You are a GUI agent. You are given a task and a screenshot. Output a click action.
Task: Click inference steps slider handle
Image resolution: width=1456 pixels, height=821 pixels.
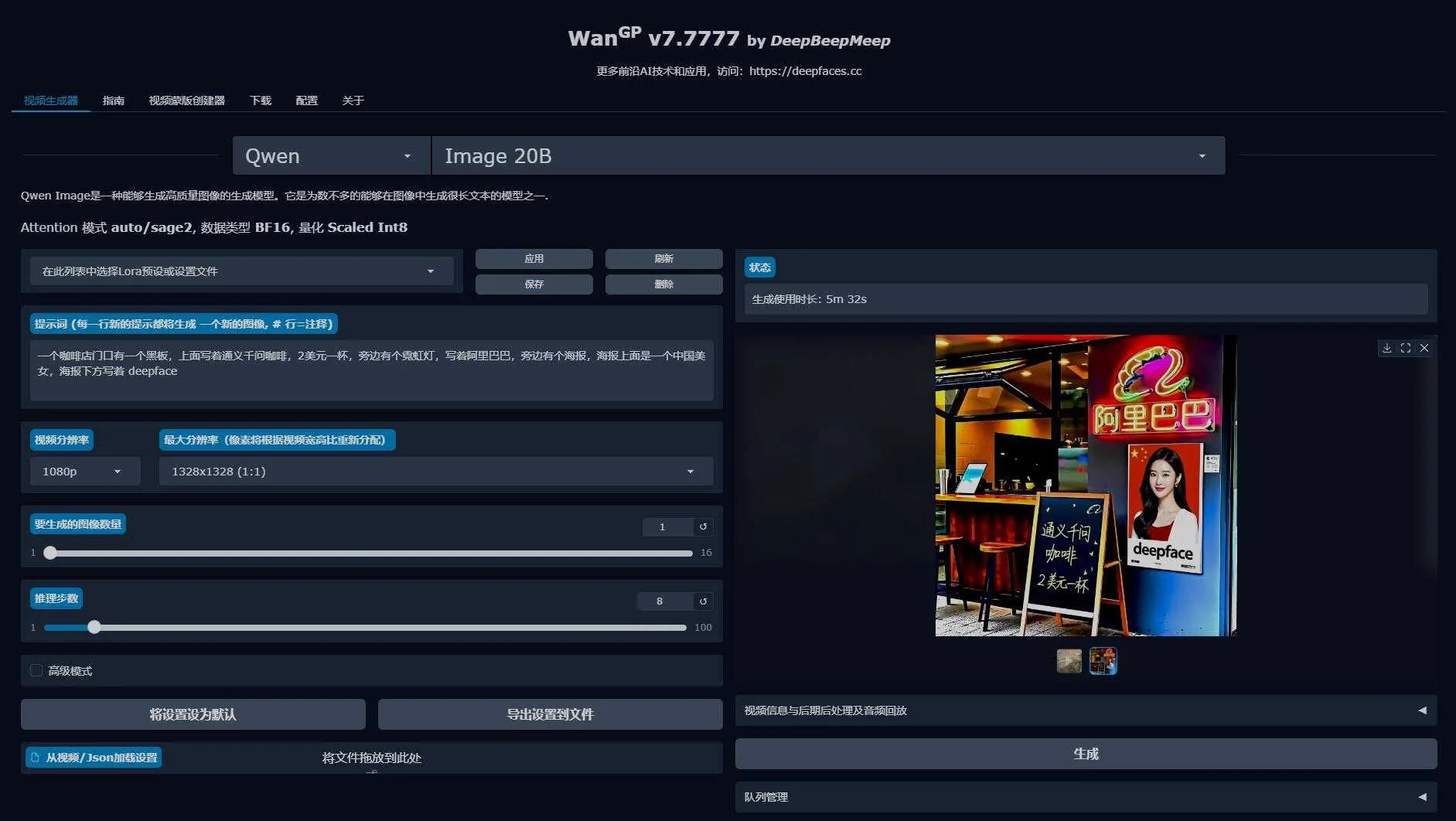pyautogui.click(x=94, y=627)
